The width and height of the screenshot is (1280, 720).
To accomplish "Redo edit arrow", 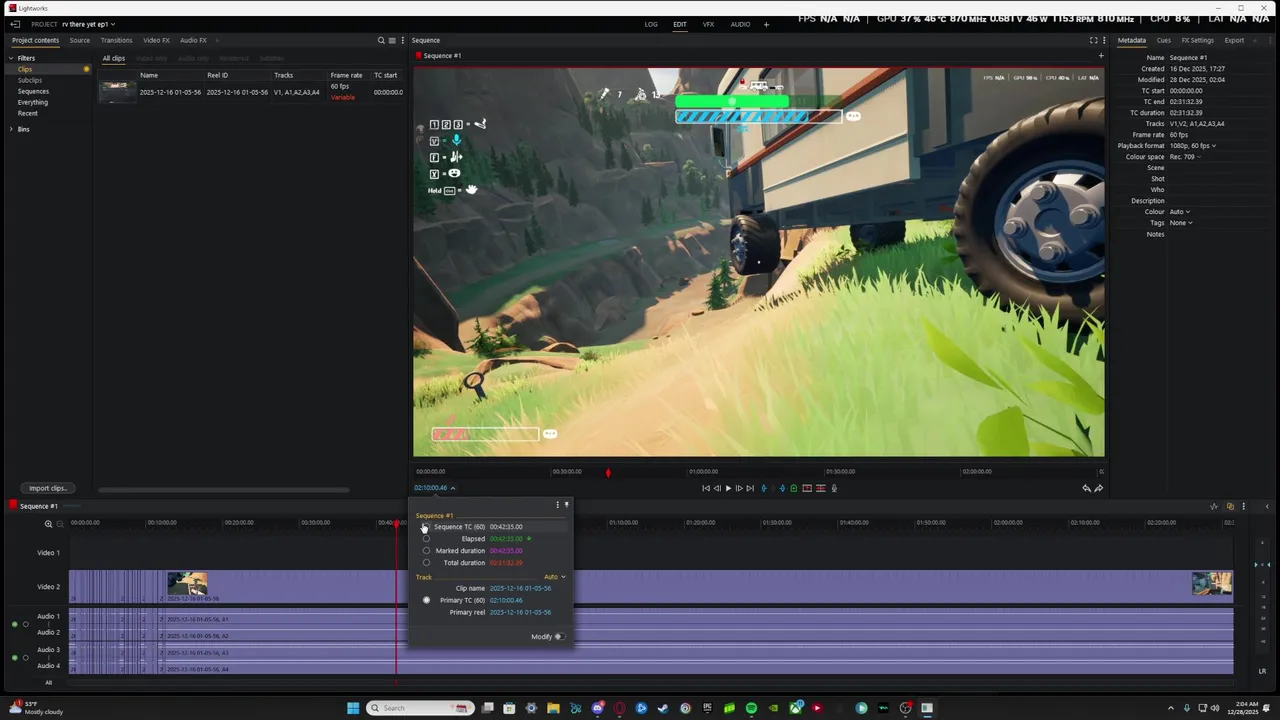I will [x=1098, y=488].
